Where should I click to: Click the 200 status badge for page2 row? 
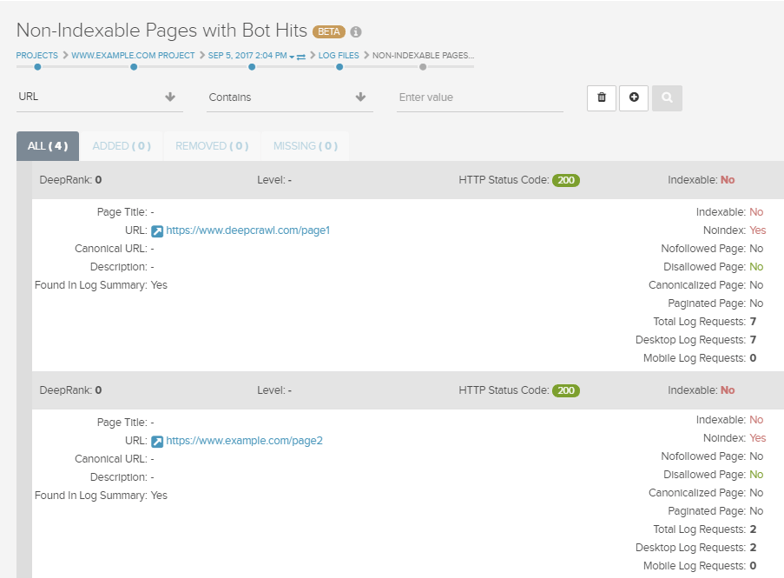[x=566, y=390]
